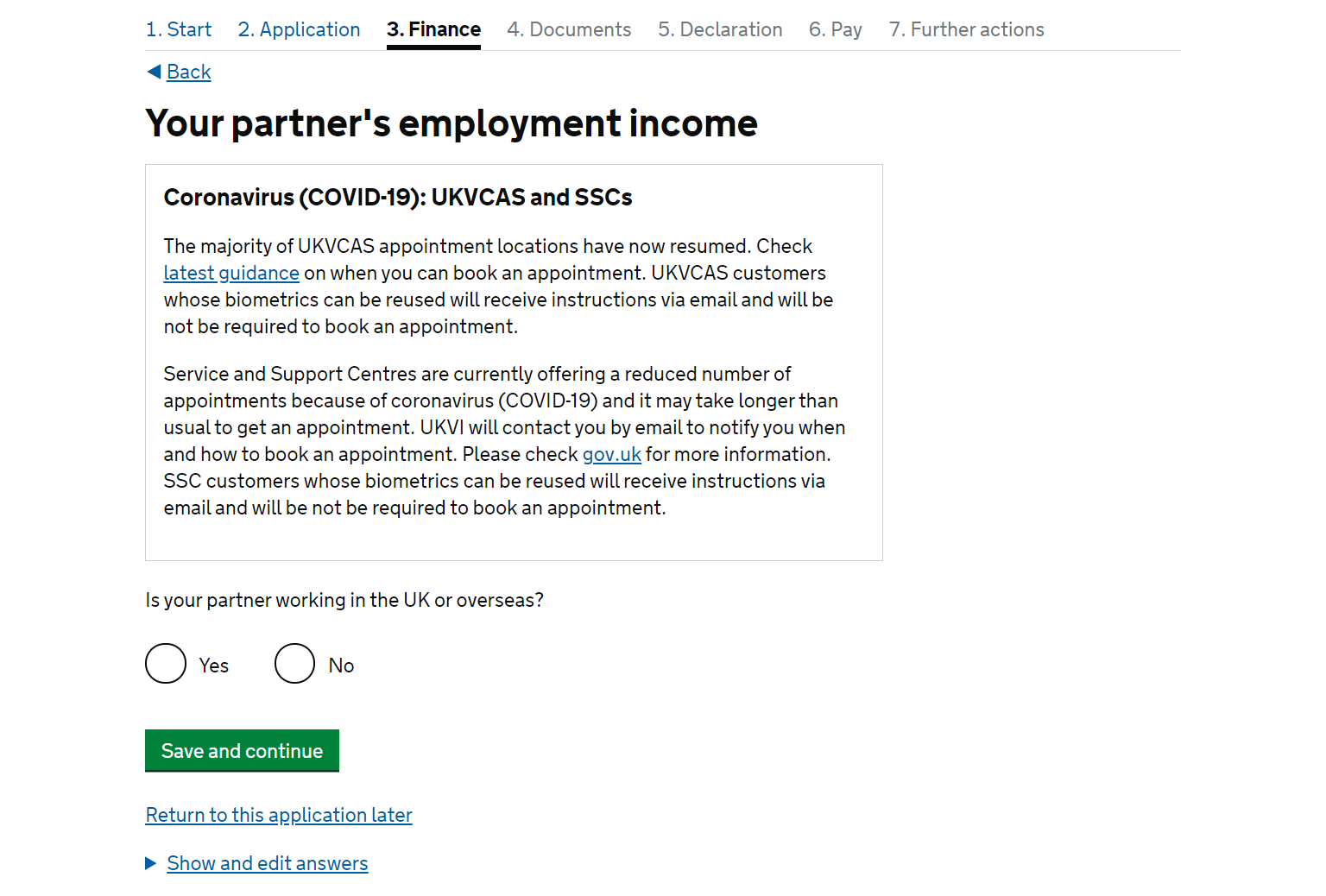The width and height of the screenshot is (1326, 896).
Task: Go to the 2. Application step
Action: coord(299,29)
